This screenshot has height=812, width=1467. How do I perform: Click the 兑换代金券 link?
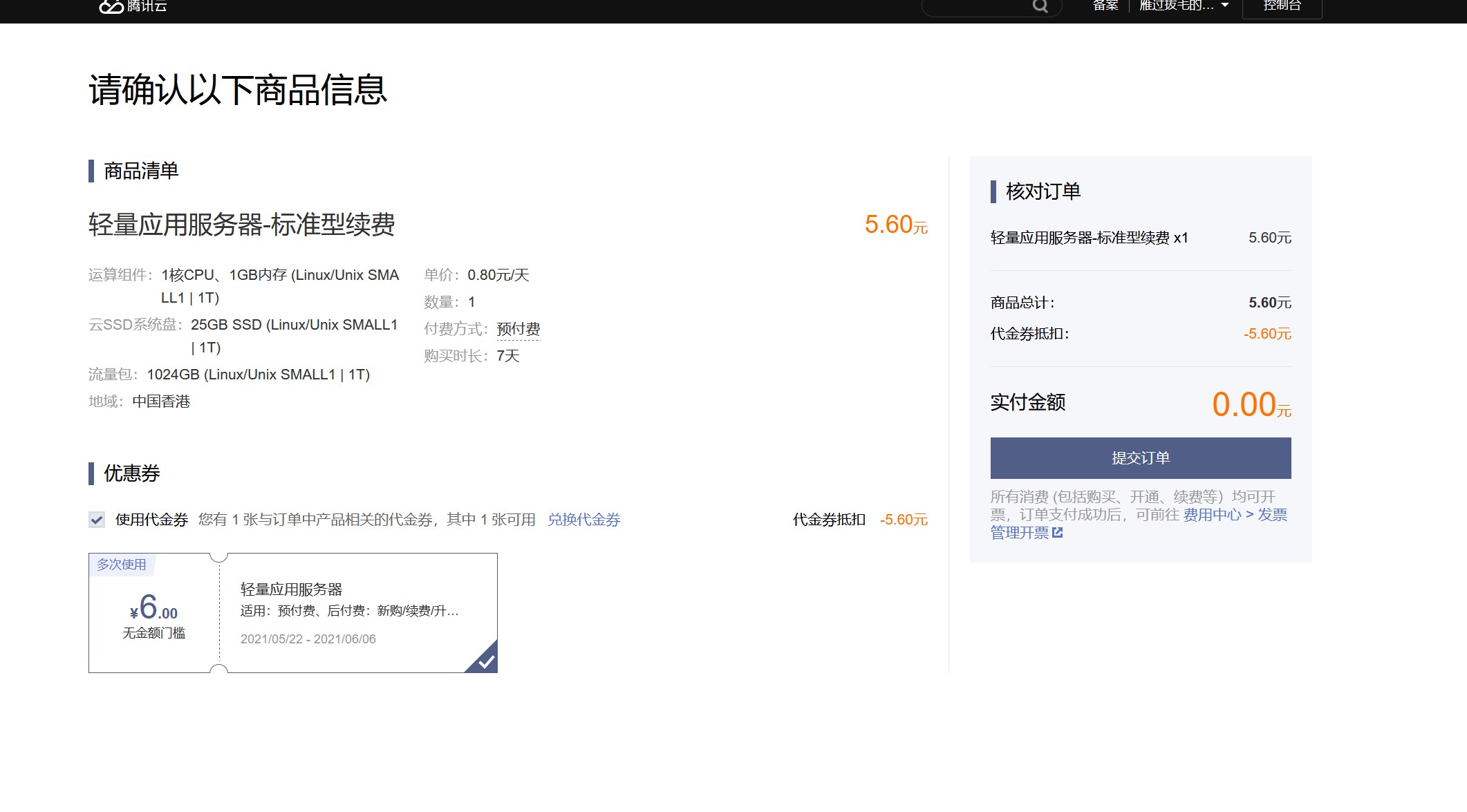(584, 520)
